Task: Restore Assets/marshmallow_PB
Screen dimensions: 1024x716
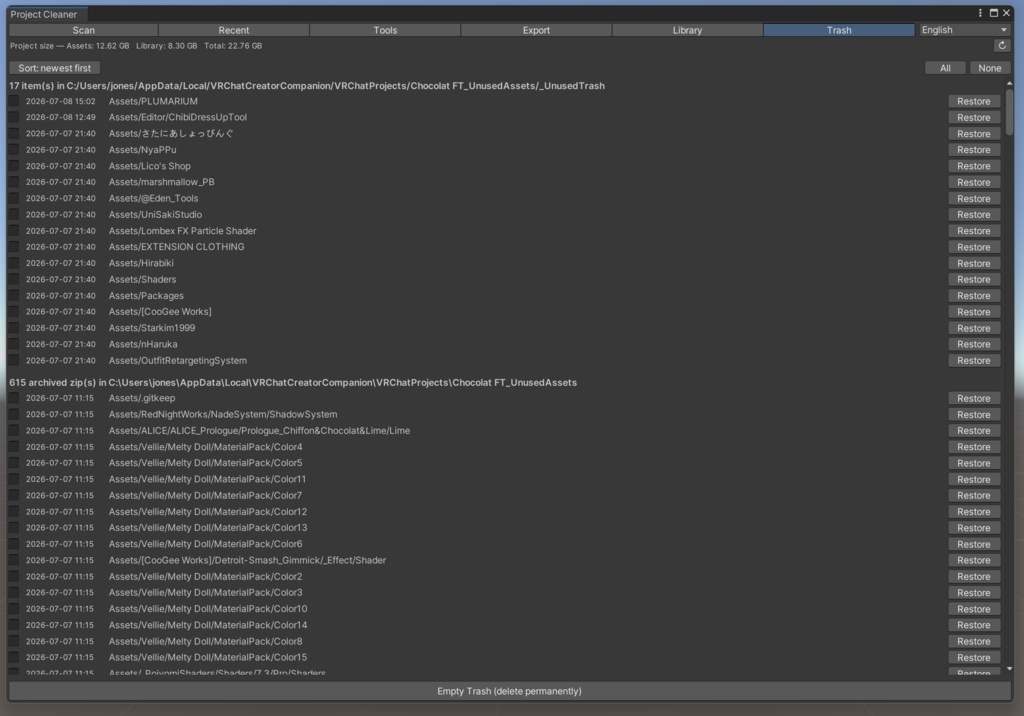Action: (x=974, y=182)
